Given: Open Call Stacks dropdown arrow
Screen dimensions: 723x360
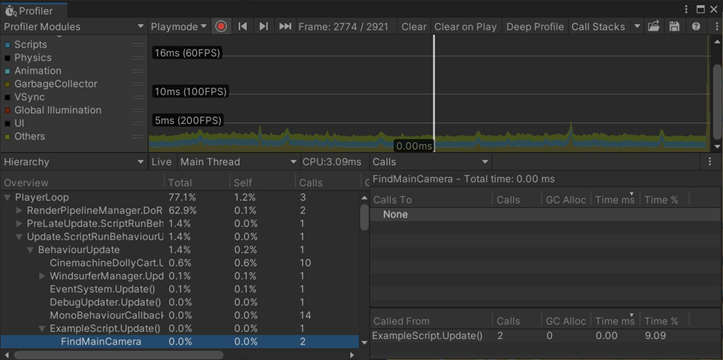Looking at the screenshot, I should click(637, 27).
